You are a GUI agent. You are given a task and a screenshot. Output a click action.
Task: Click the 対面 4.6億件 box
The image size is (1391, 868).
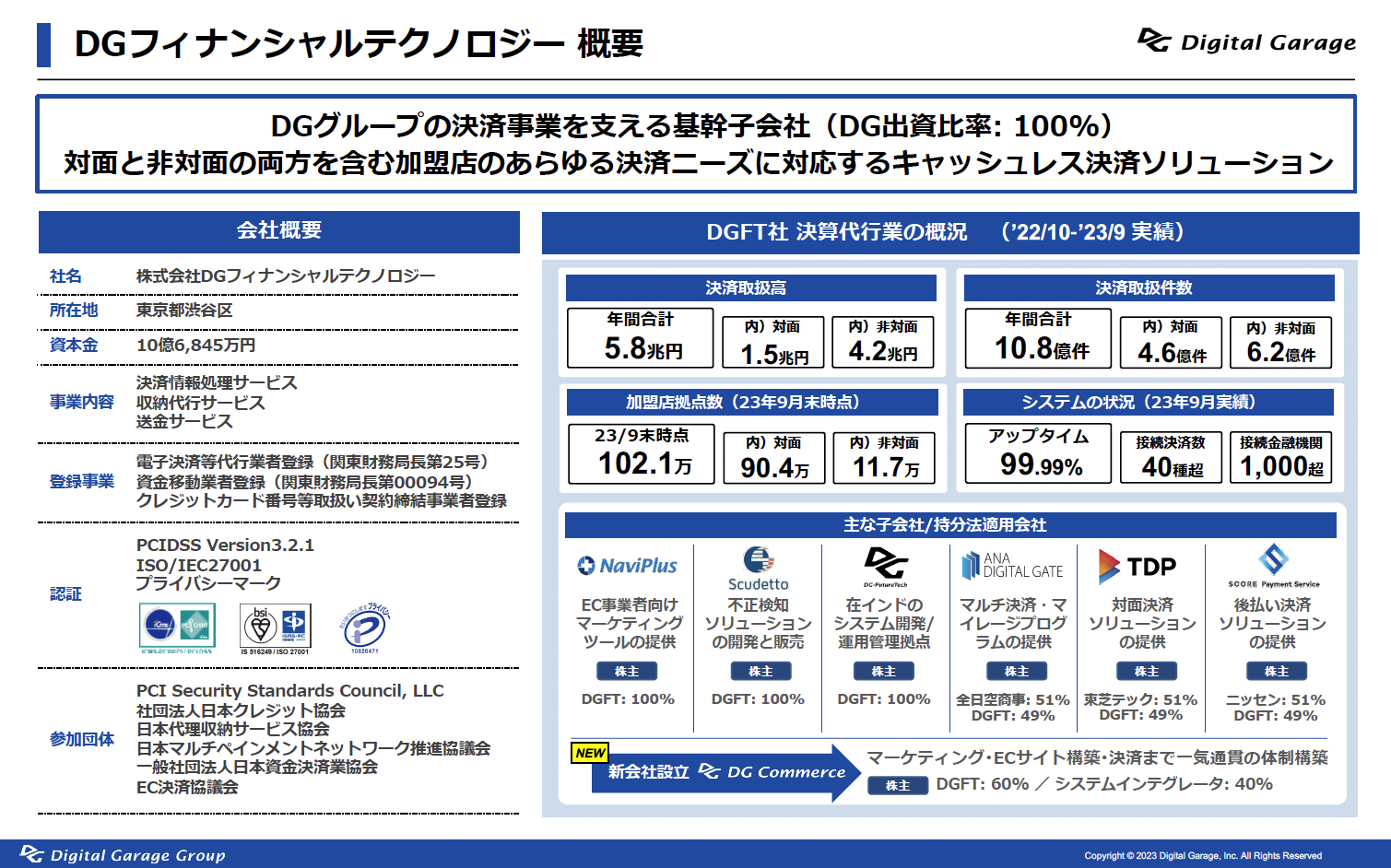point(1171,343)
